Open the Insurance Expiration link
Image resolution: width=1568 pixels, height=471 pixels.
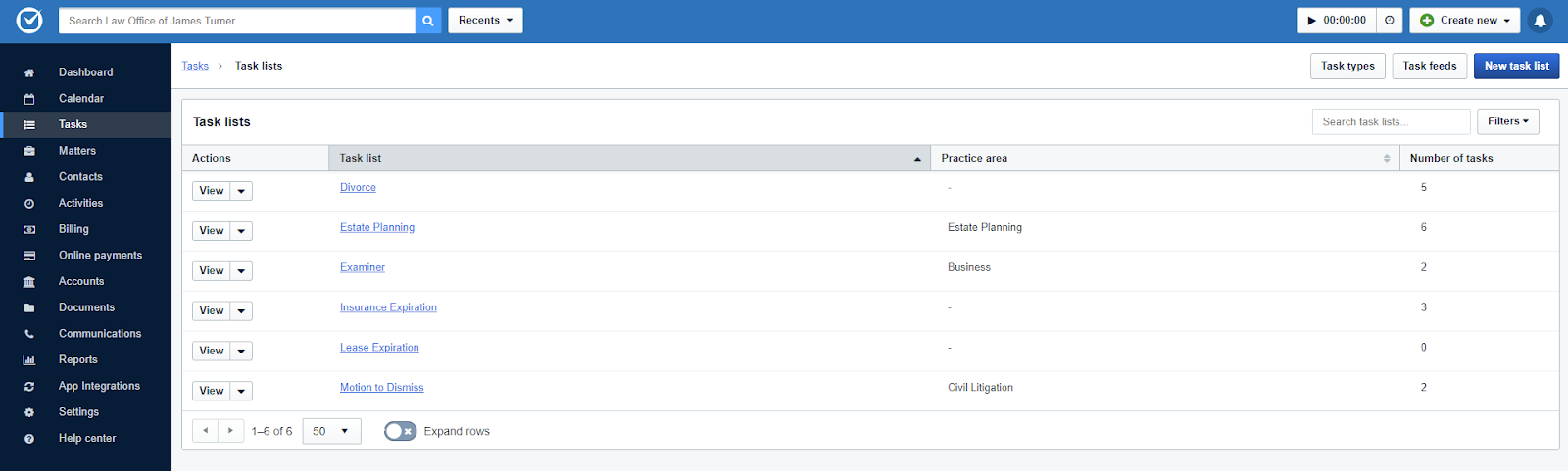tap(388, 307)
